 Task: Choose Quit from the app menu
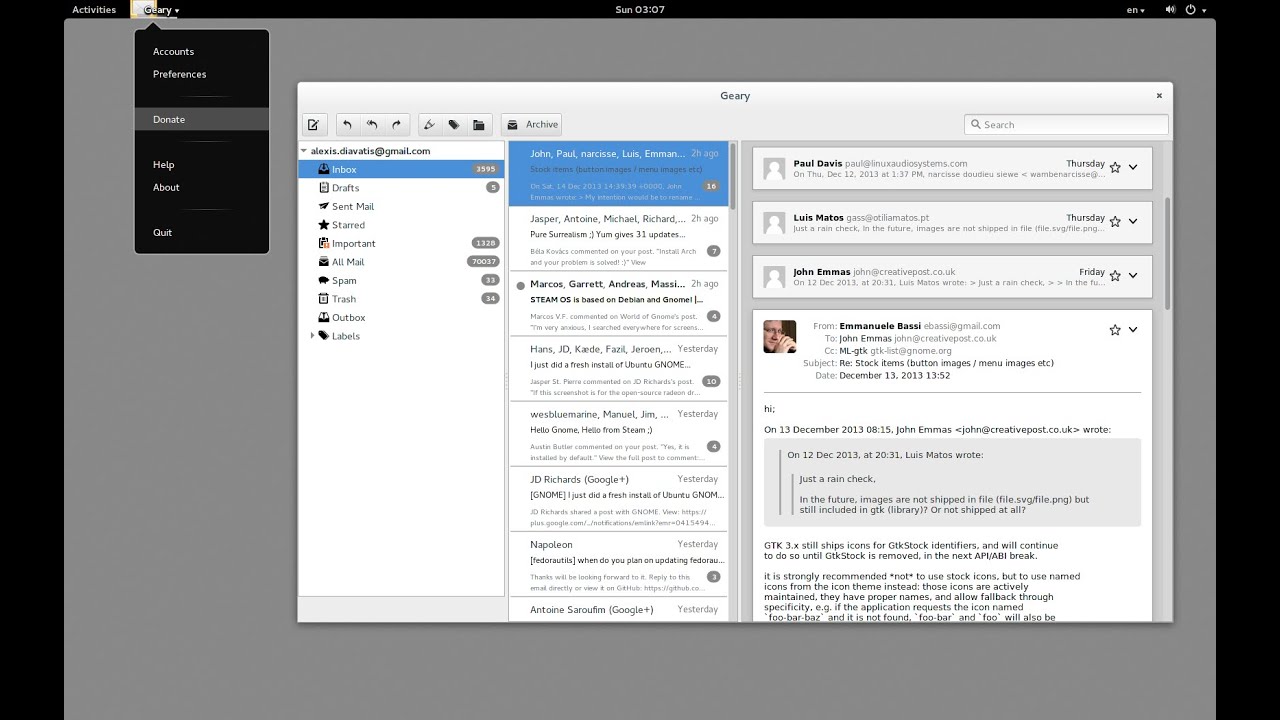(202, 232)
